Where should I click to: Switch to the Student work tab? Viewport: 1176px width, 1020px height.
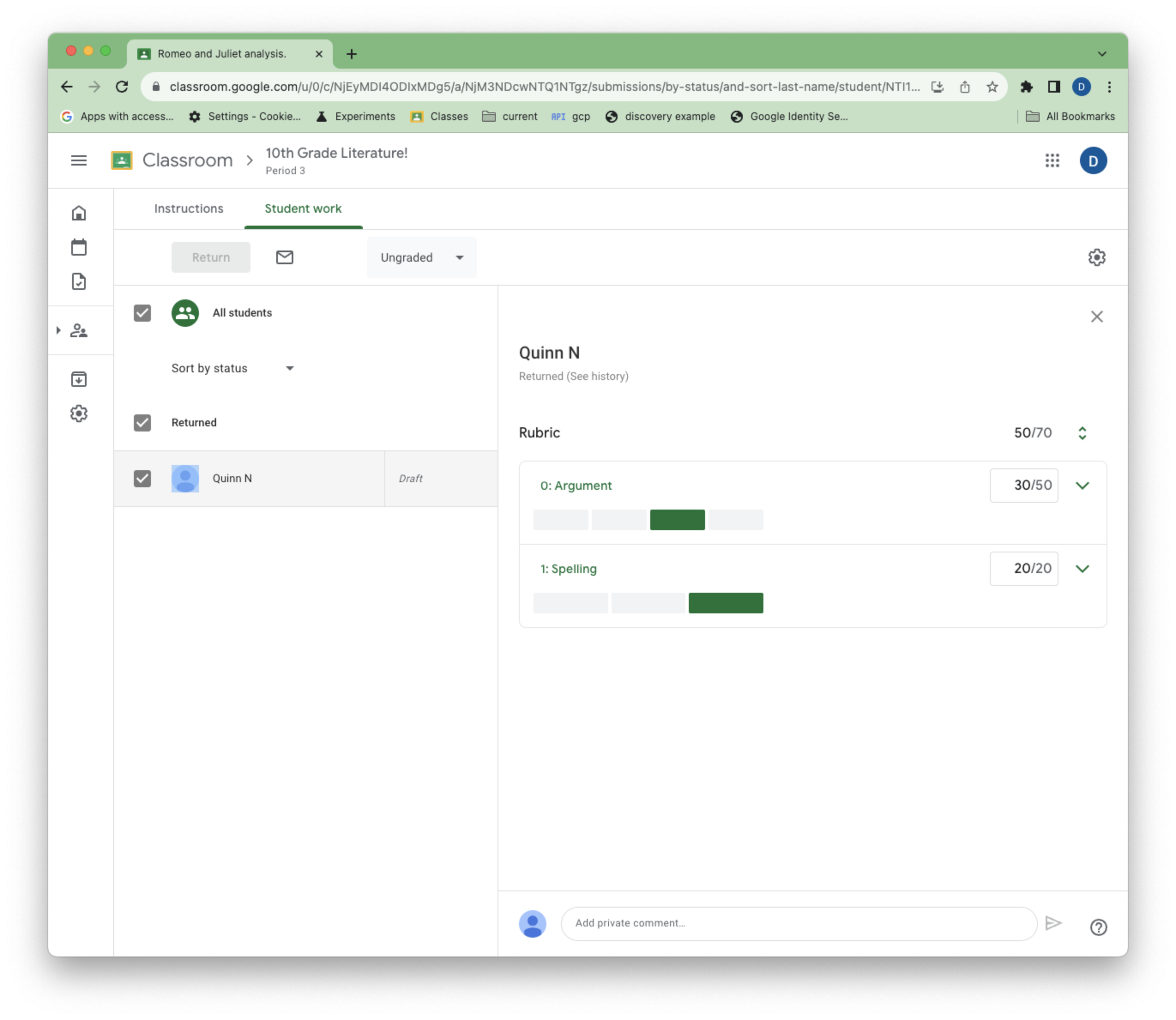[x=302, y=208]
